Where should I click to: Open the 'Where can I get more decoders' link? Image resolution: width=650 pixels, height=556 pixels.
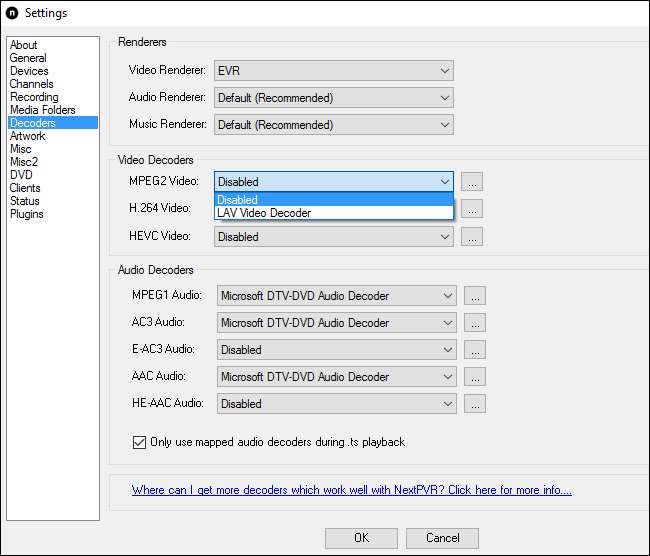(351, 491)
